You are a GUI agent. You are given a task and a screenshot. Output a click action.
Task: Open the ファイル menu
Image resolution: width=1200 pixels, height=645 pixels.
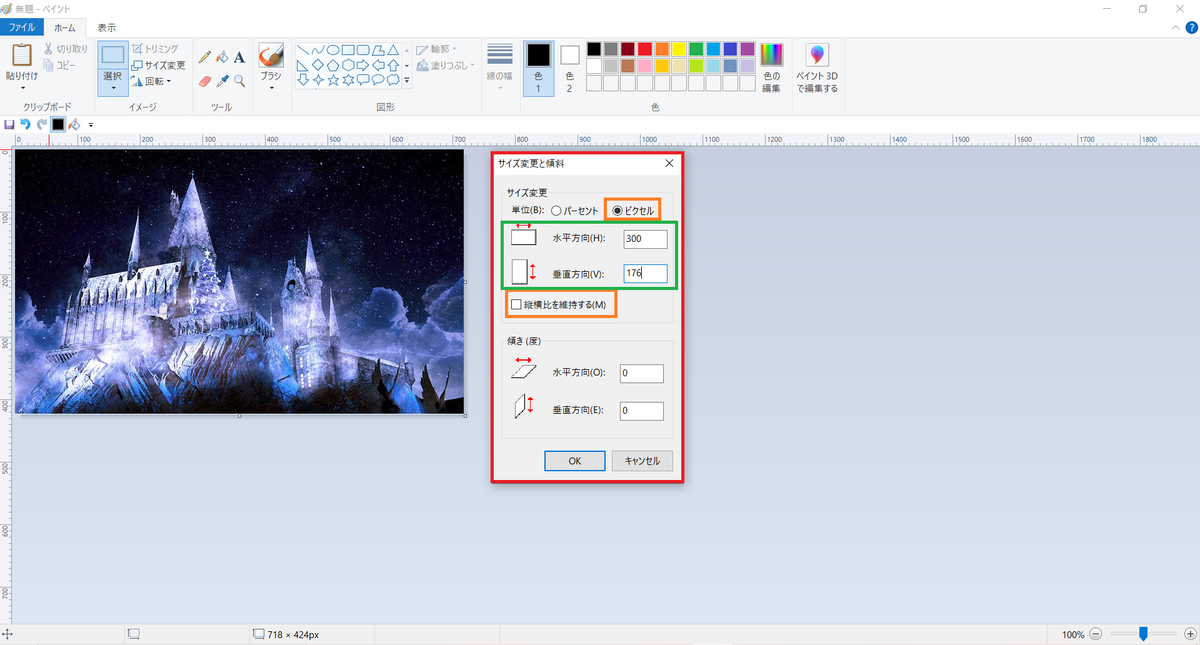point(21,27)
